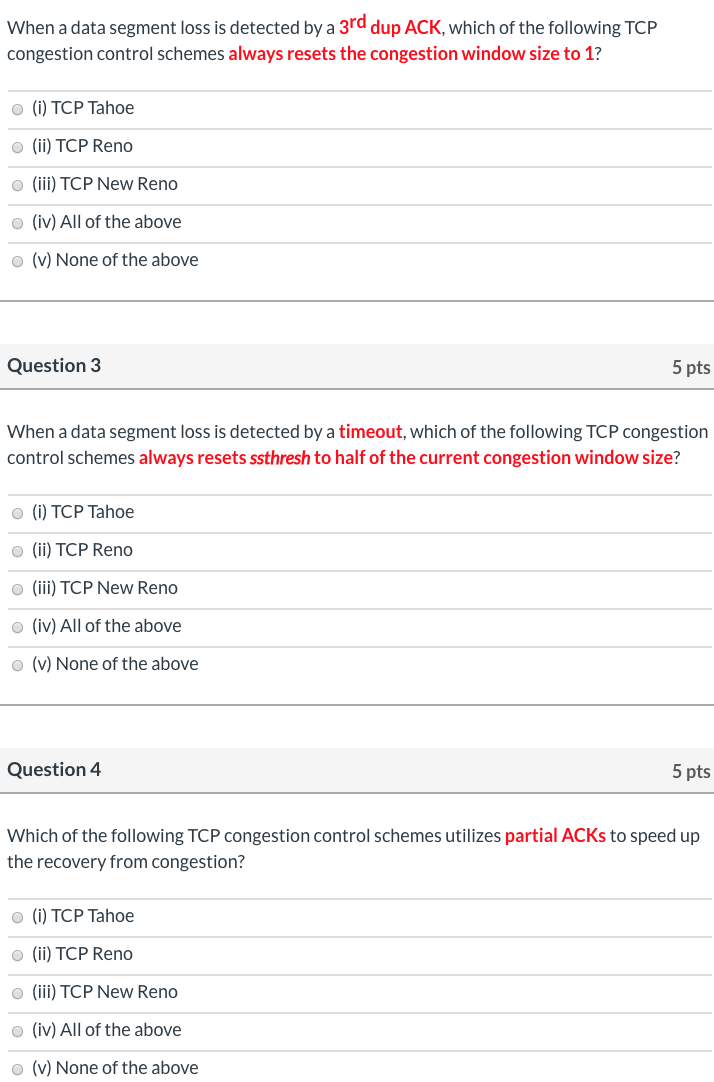Select '(iv) All of the above' in first question
This screenshot has height=1082, width=714.
coord(17,223)
